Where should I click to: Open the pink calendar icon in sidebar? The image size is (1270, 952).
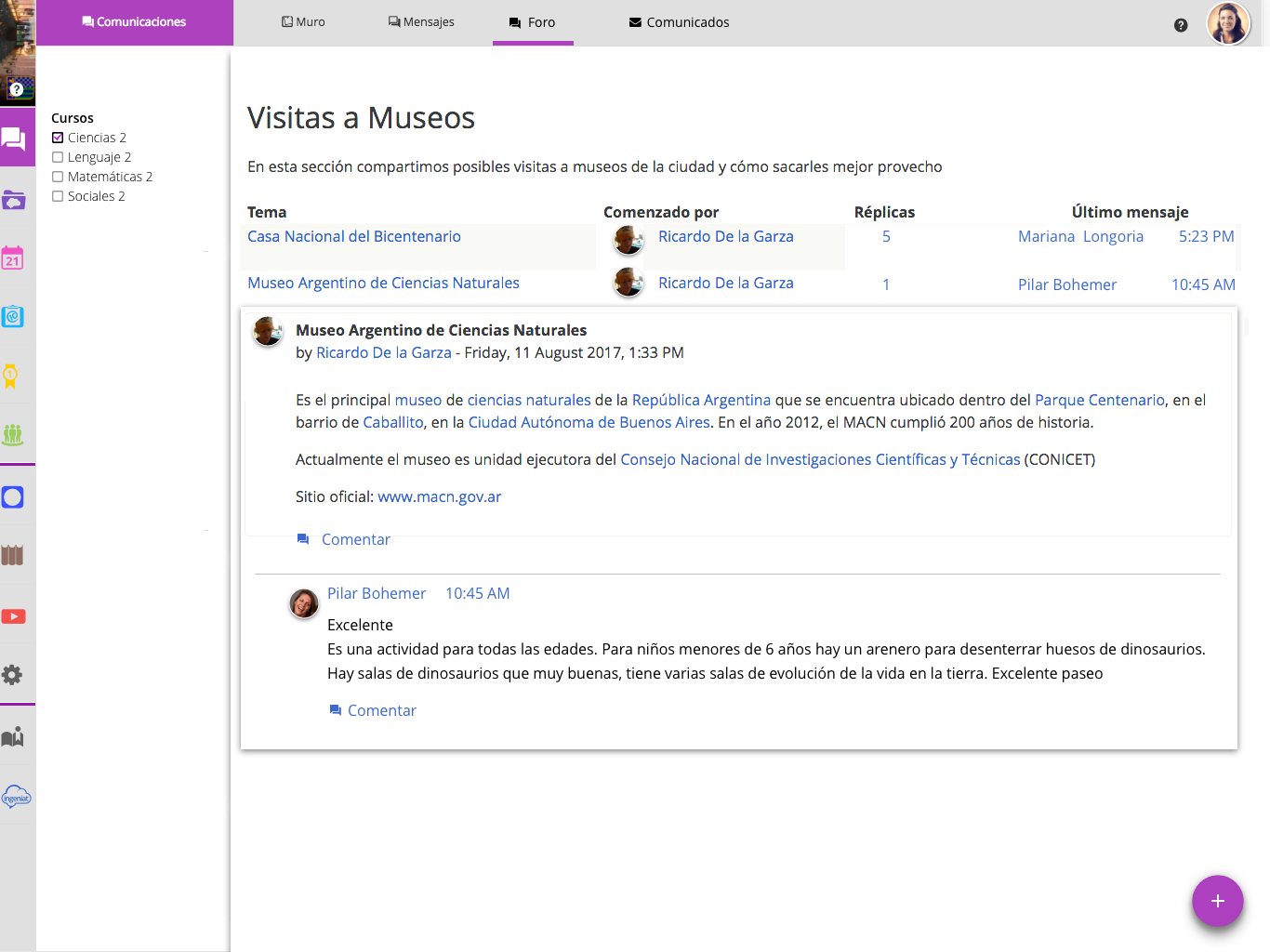click(x=12, y=258)
